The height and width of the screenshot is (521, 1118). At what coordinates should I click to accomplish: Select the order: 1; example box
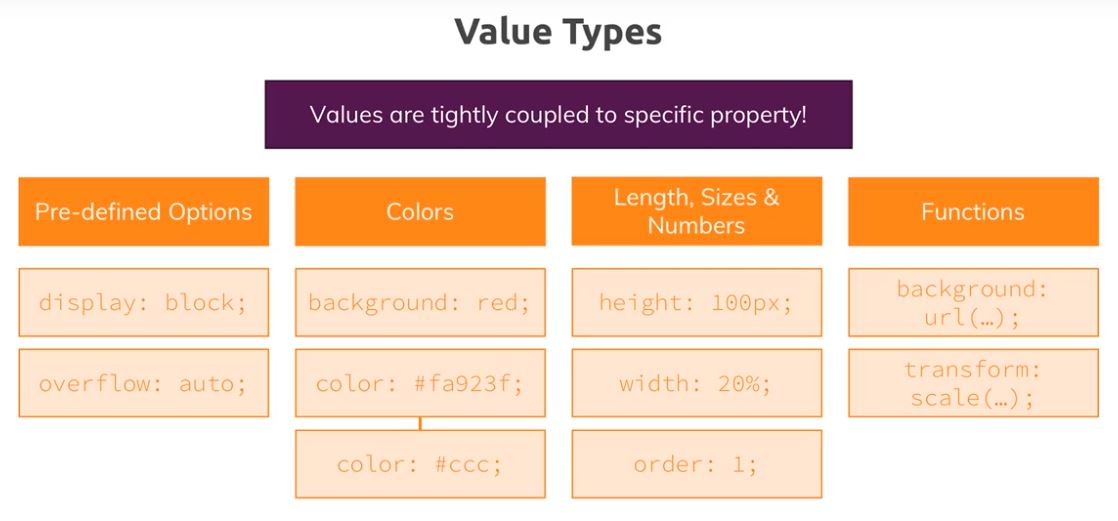point(697,464)
